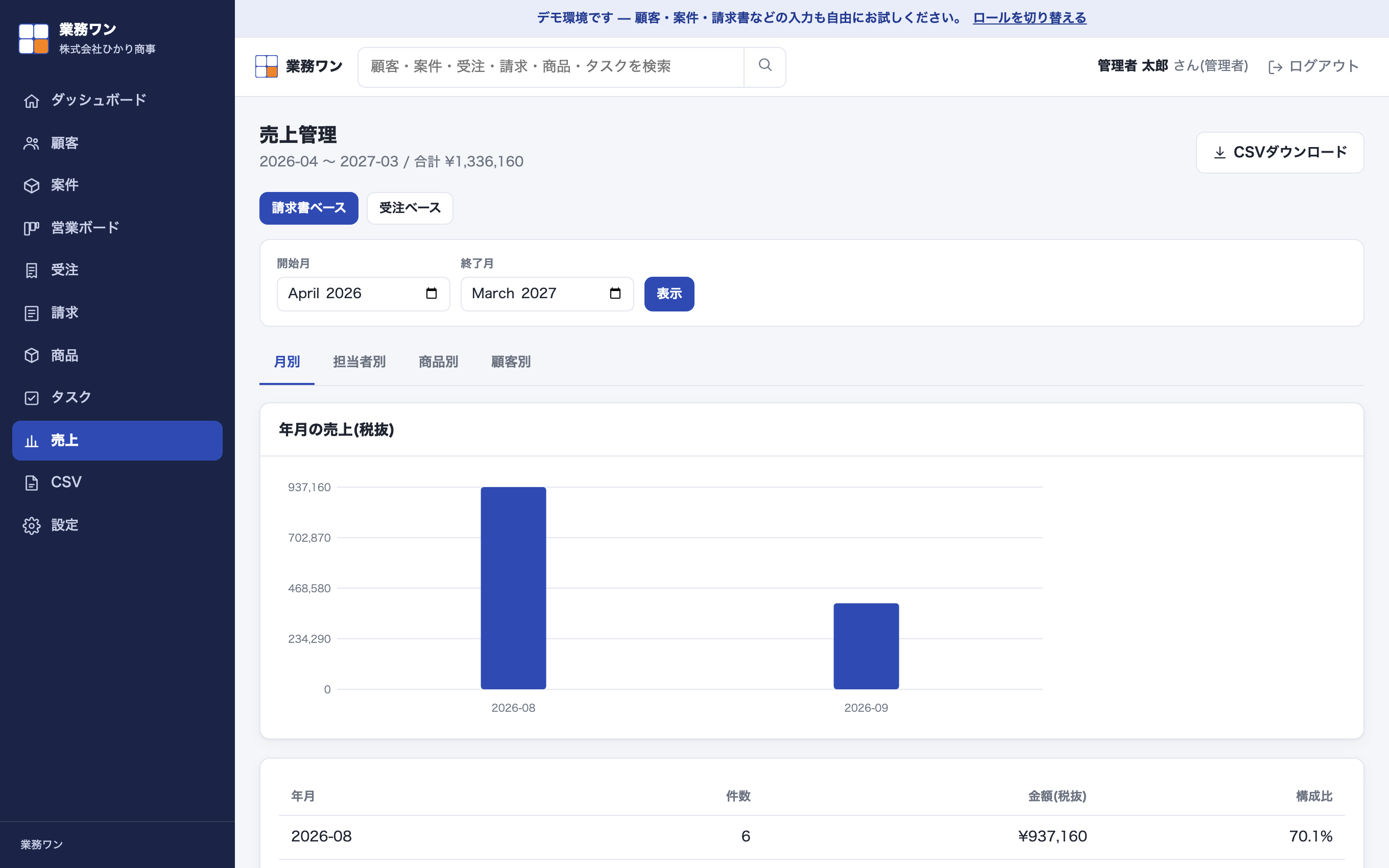1389x868 pixels.
Task: Click the 営業ボード kanban icon
Action: [32, 228]
